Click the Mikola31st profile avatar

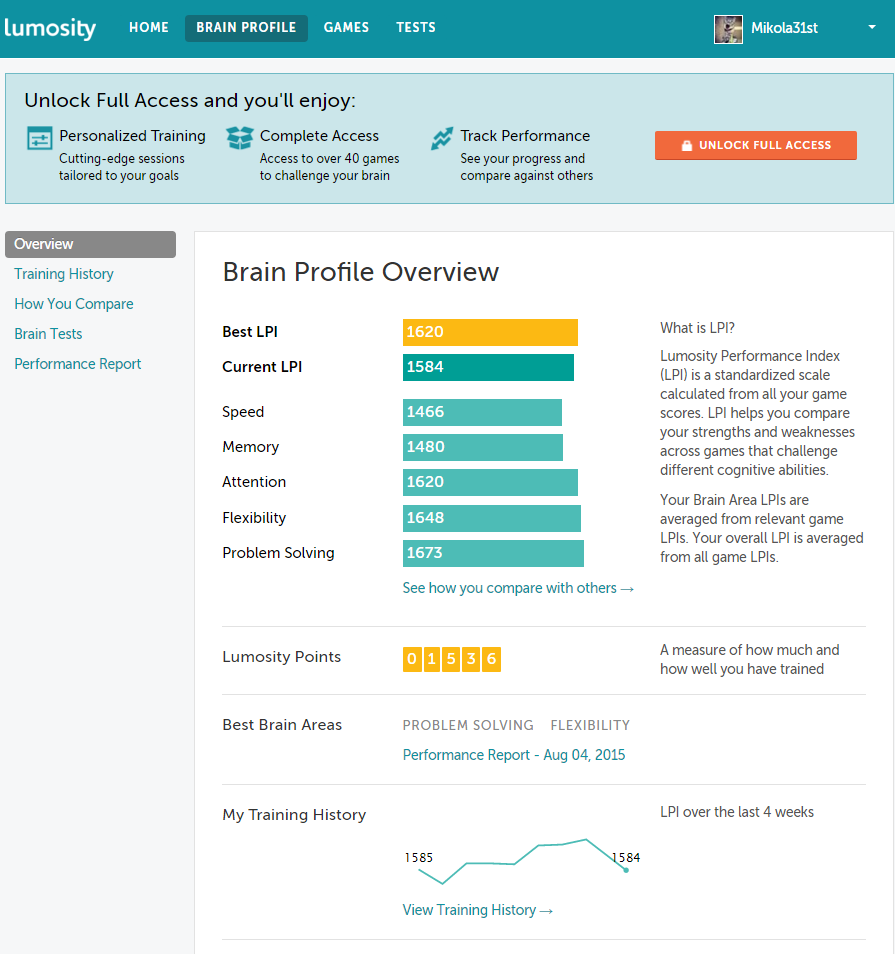point(728,29)
